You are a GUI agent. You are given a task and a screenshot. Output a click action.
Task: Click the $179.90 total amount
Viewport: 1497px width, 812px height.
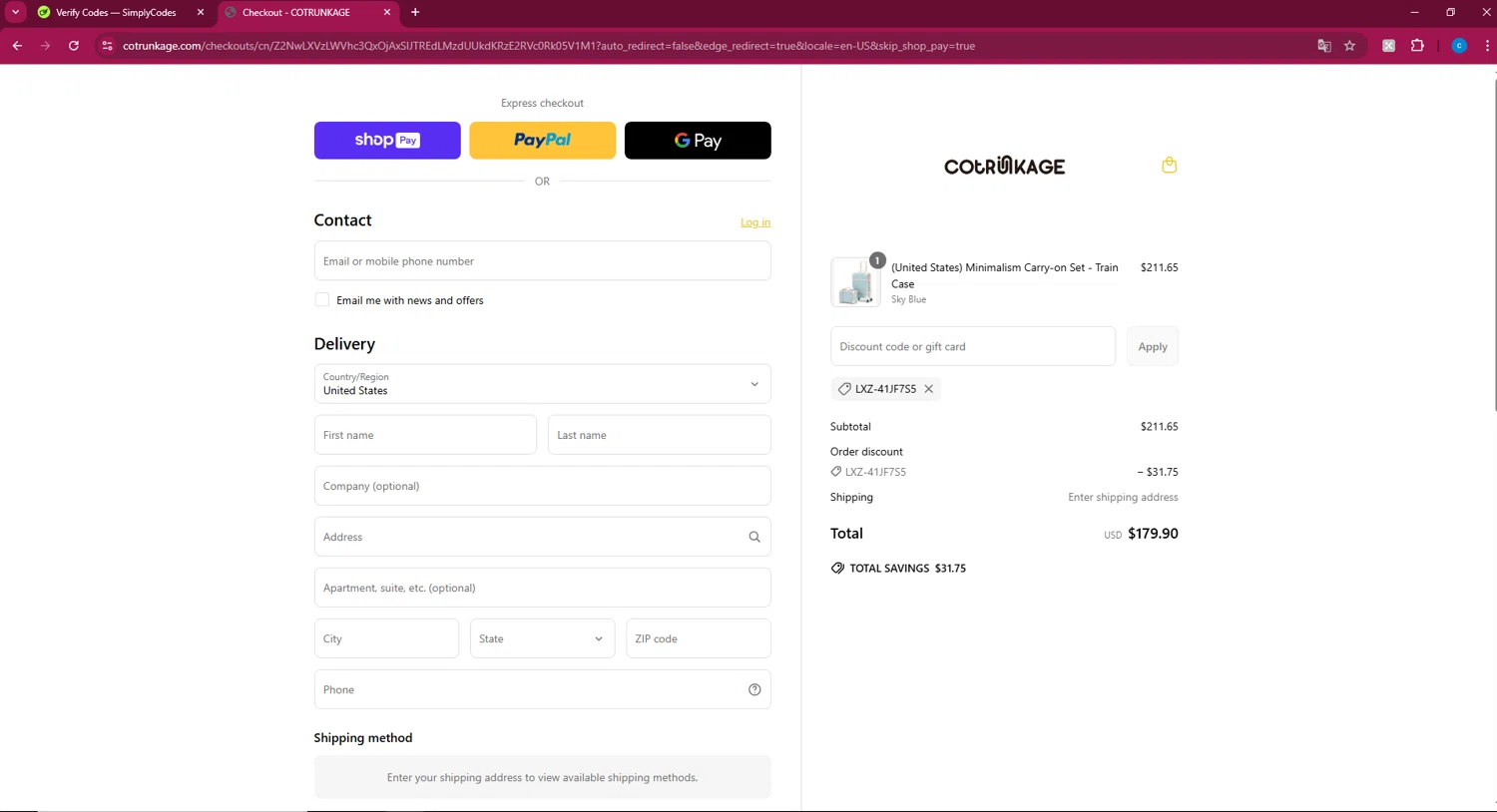pyautogui.click(x=1153, y=534)
